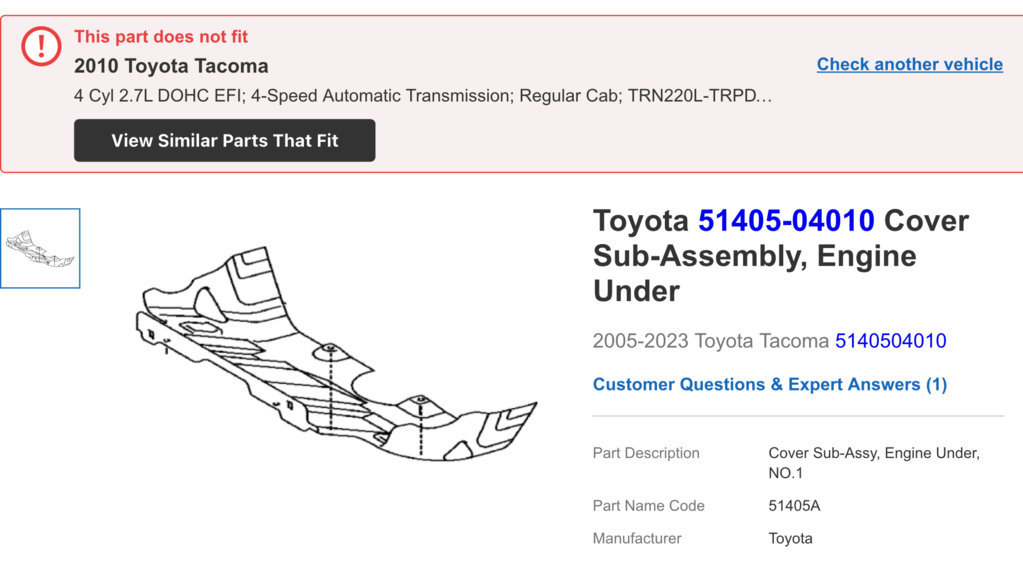Open the large part diagram image
Image resolution: width=1023 pixels, height=582 pixels.
[x=336, y=353]
